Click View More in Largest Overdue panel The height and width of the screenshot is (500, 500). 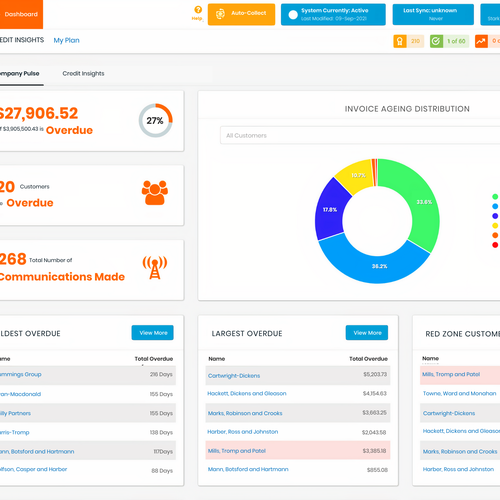[x=367, y=333]
